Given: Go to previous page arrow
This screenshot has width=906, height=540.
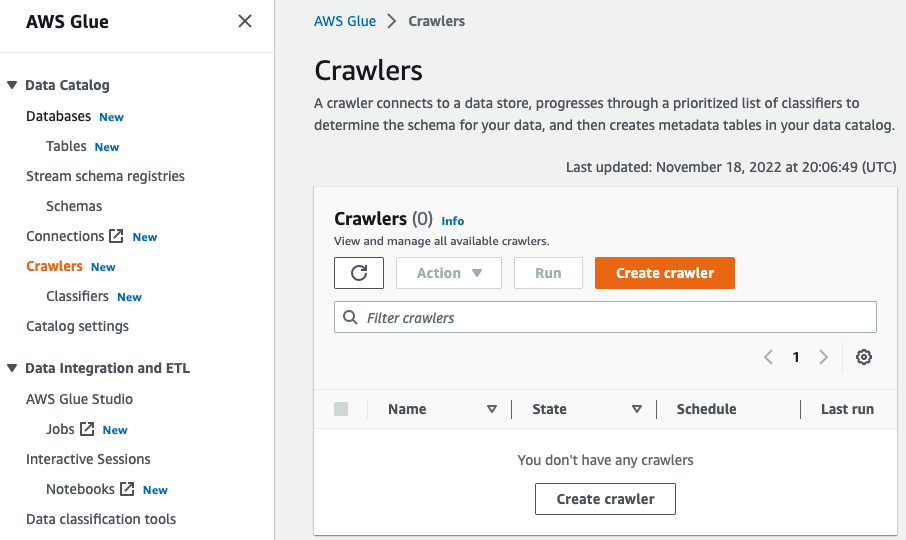Looking at the screenshot, I should click(768, 357).
